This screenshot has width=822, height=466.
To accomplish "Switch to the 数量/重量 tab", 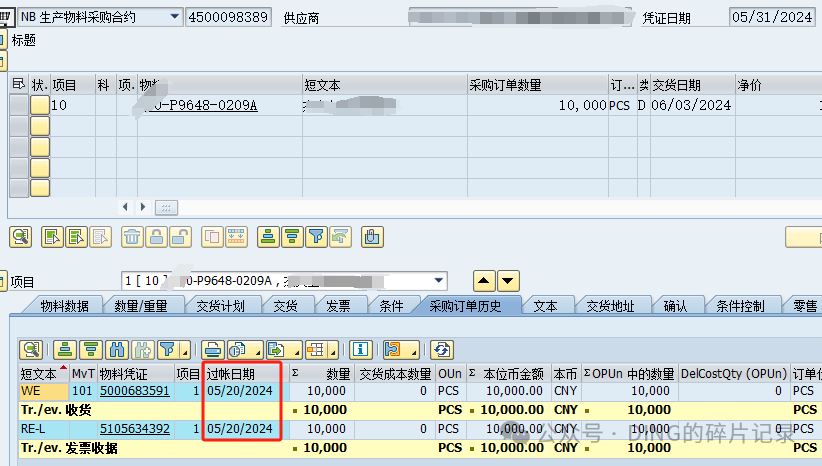I will tap(140, 306).
